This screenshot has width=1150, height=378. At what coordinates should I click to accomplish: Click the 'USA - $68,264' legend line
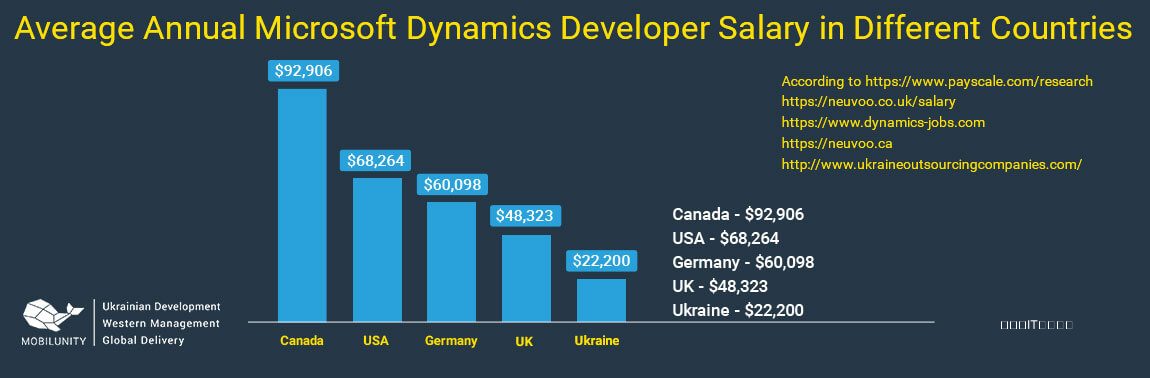coord(725,239)
